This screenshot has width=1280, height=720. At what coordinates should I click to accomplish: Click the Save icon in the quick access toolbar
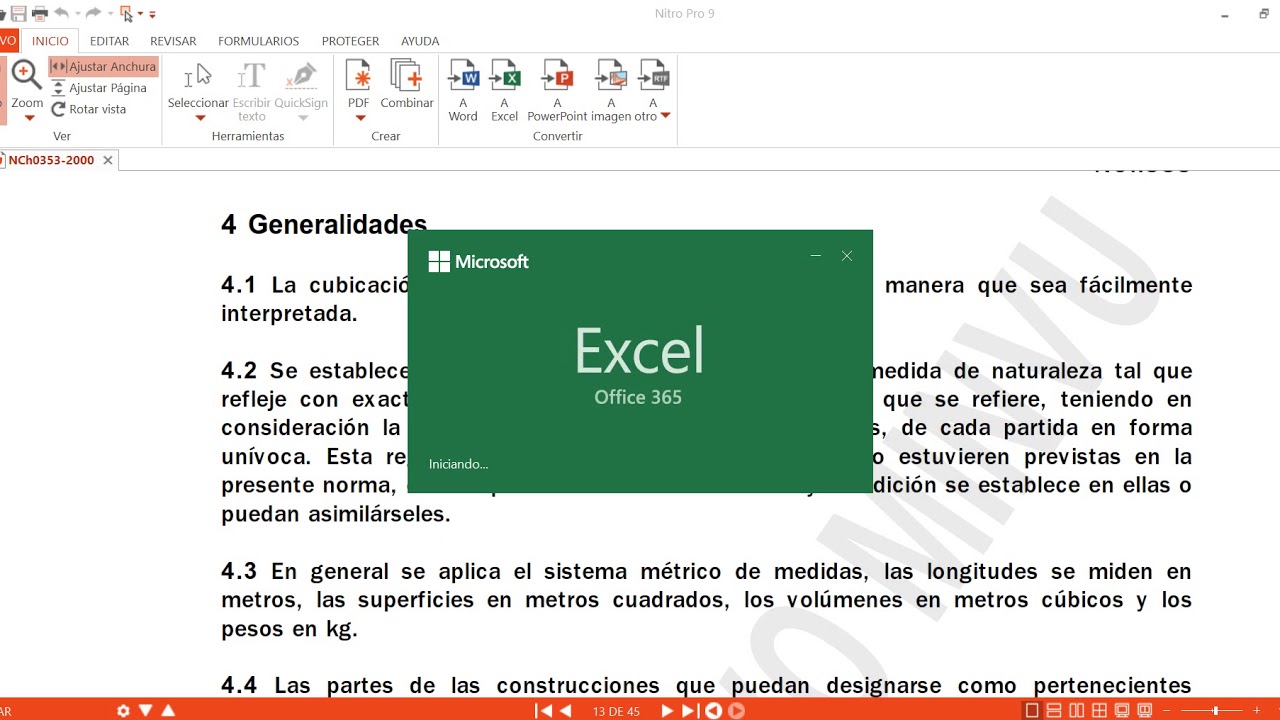pos(19,13)
